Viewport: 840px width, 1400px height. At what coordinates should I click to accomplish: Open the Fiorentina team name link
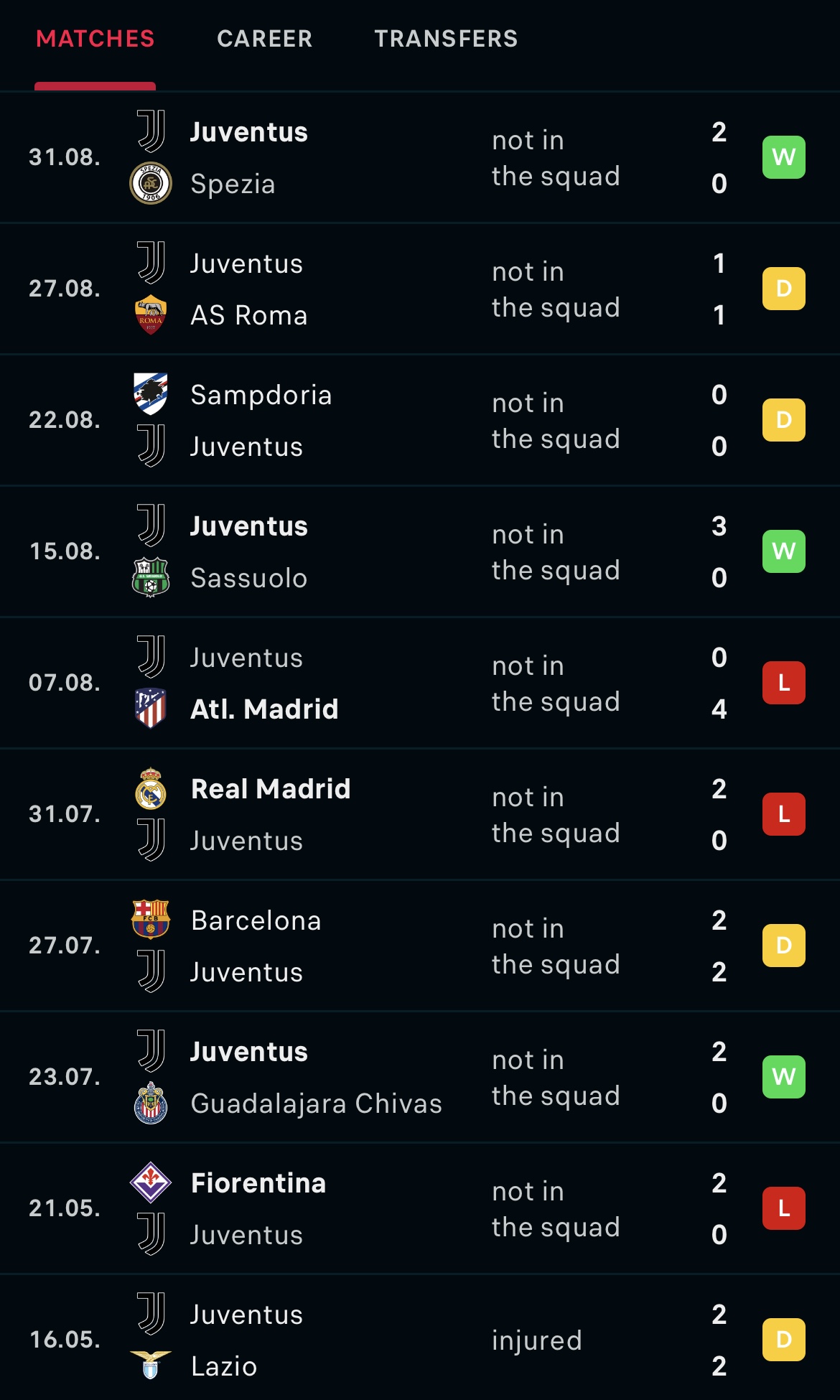click(x=258, y=1183)
